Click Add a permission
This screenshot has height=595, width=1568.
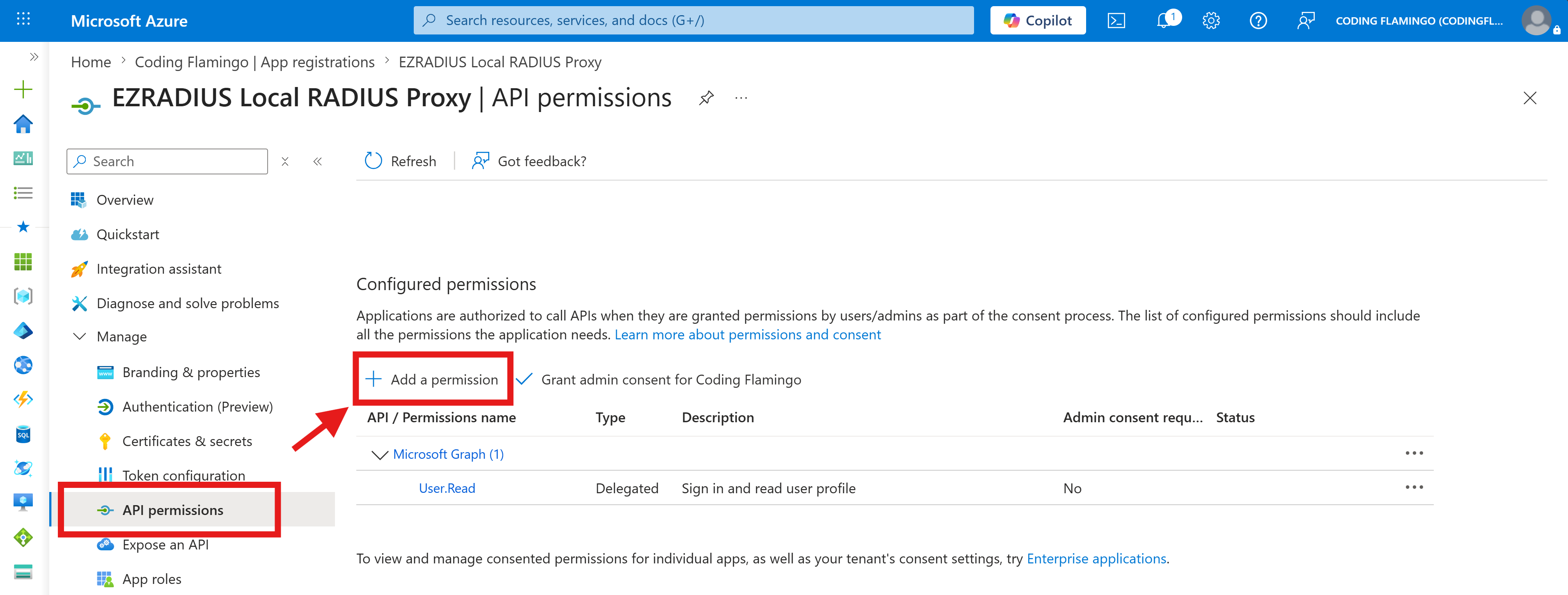431,380
